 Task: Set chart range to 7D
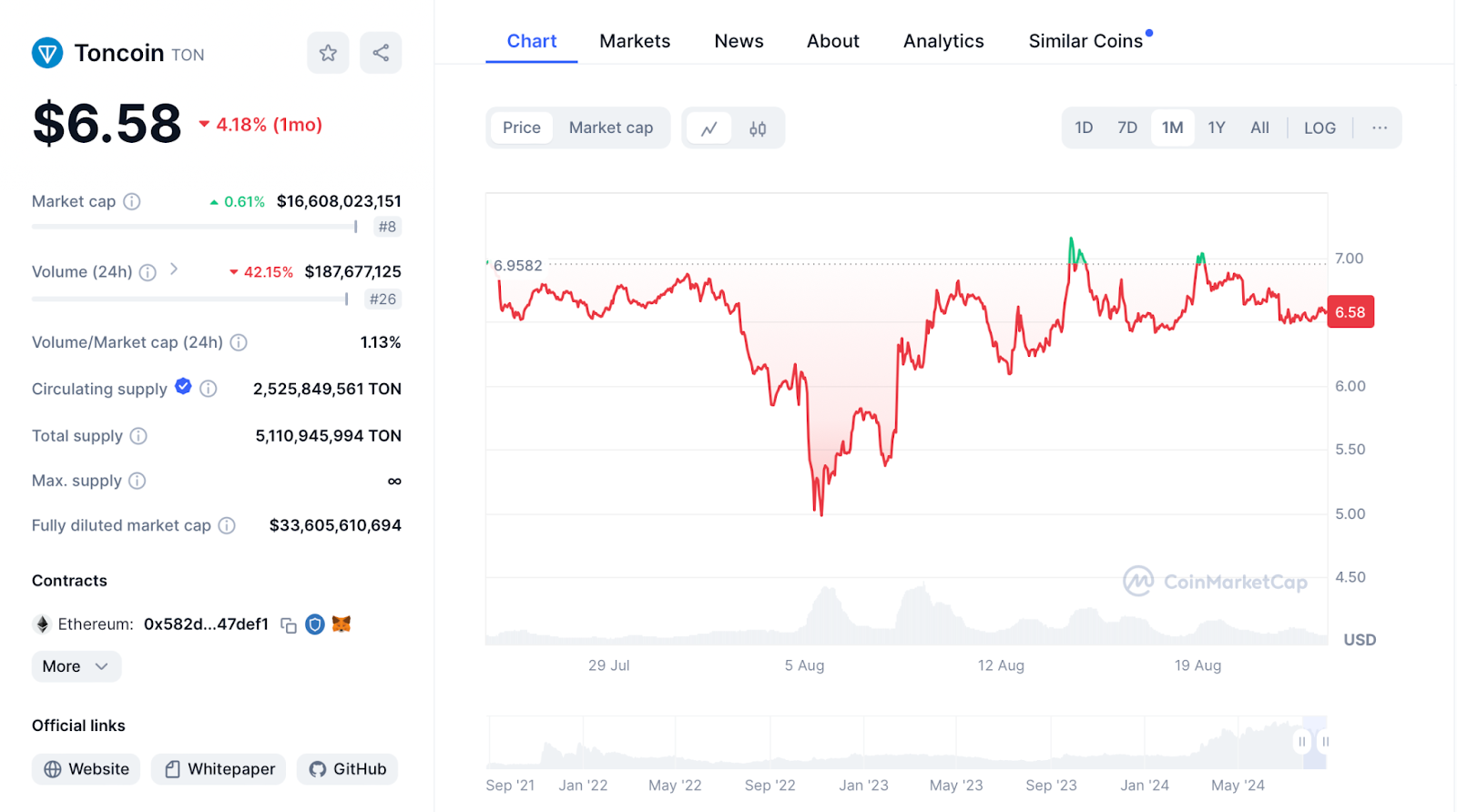1127,127
